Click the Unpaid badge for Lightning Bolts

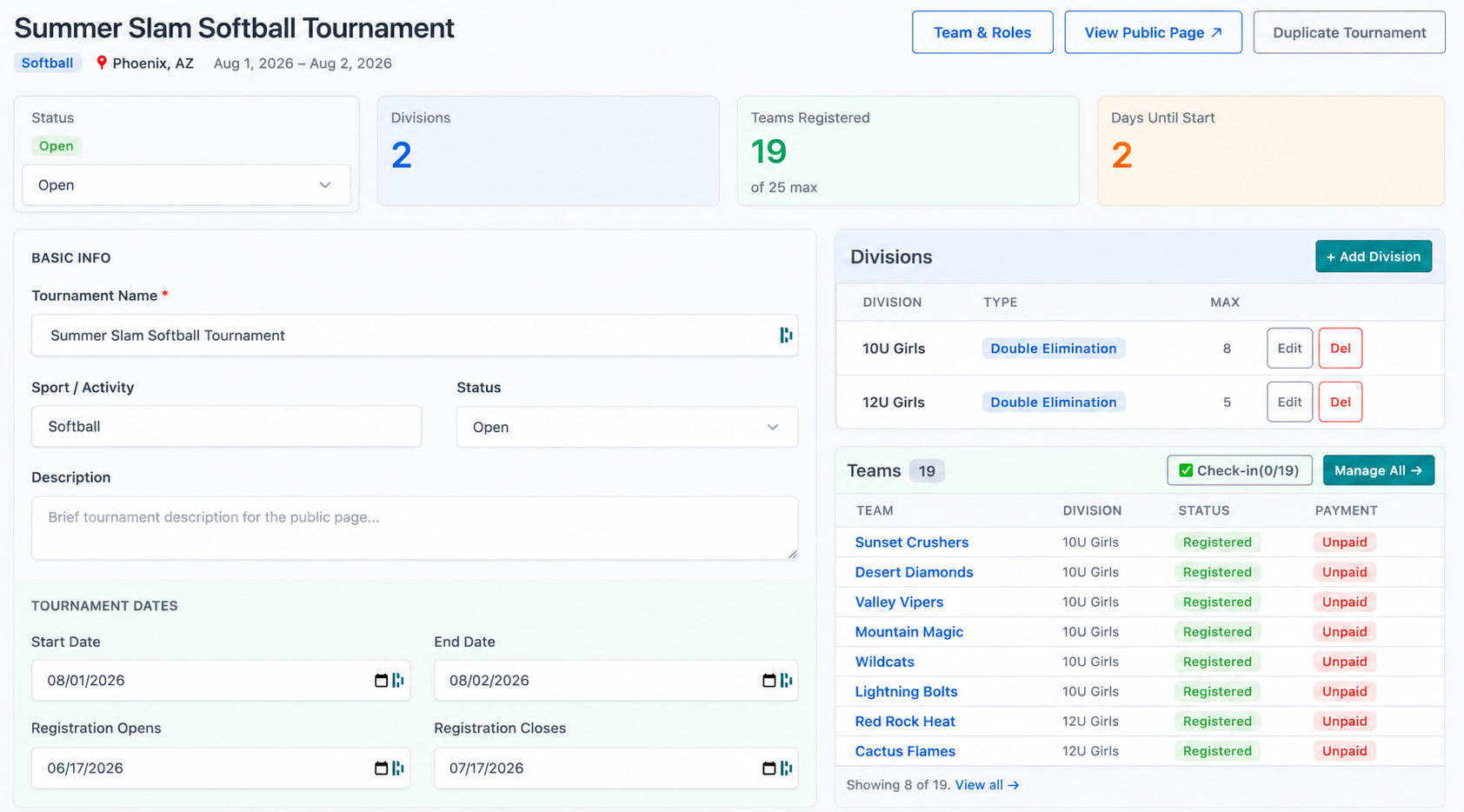[x=1344, y=691]
